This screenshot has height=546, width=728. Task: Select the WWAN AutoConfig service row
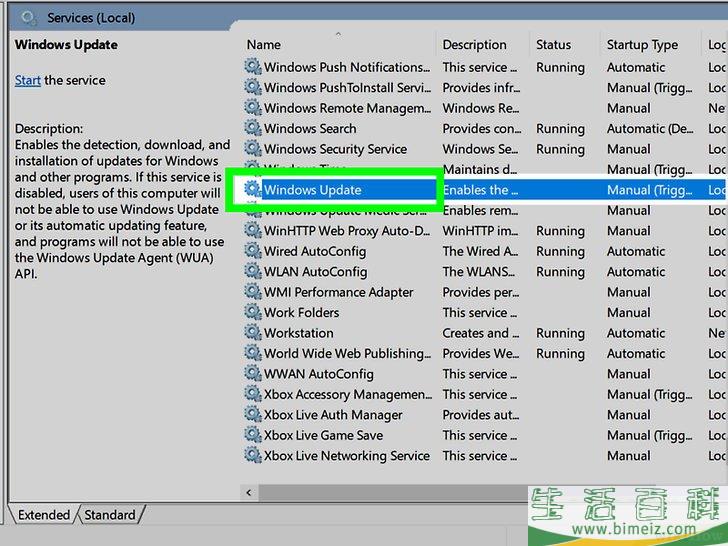(485, 373)
